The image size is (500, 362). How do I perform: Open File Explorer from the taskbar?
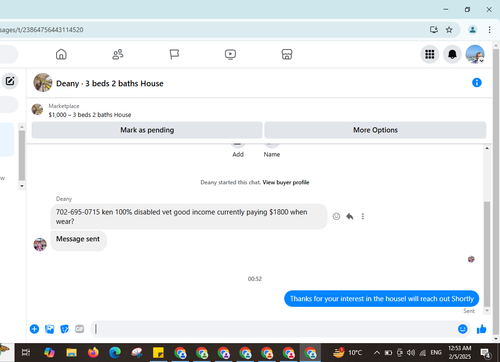71,352
